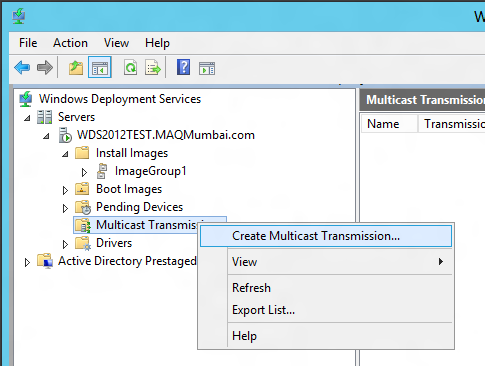
Task: Select Active Directory Prestaged label
Action: pos(127,261)
